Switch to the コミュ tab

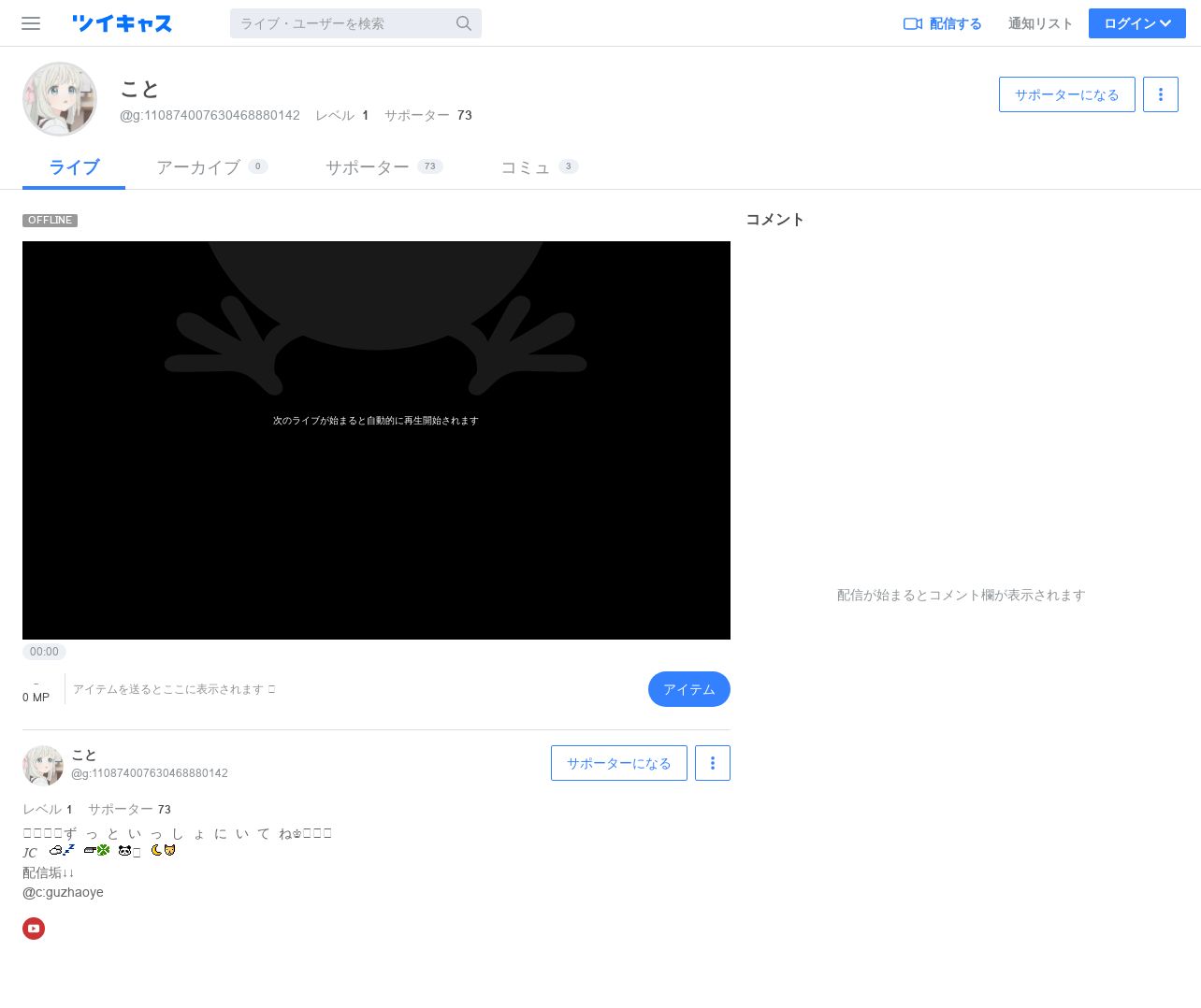[540, 167]
